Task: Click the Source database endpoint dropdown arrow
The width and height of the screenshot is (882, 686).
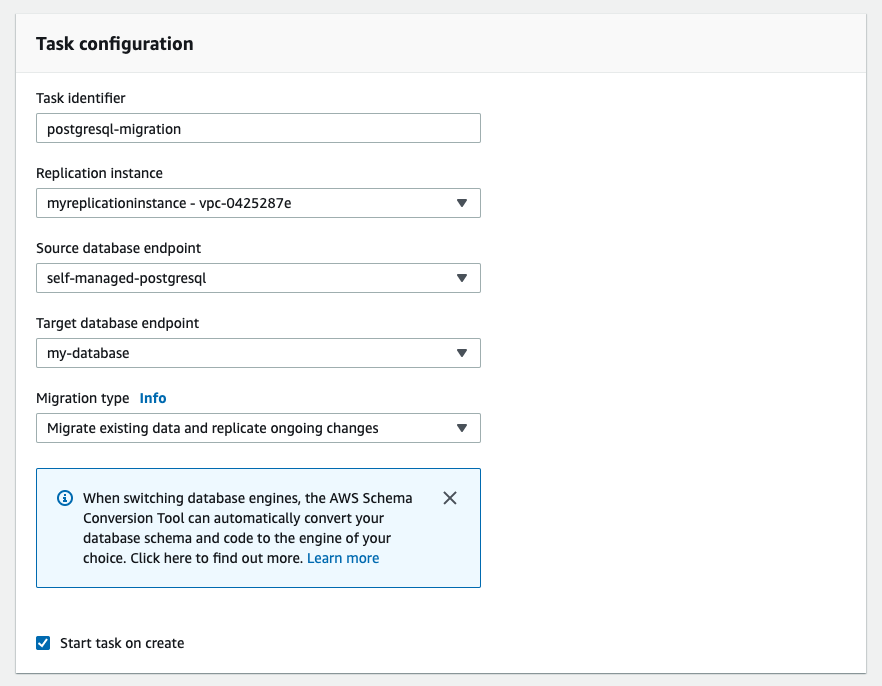Action: coord(462,277)
